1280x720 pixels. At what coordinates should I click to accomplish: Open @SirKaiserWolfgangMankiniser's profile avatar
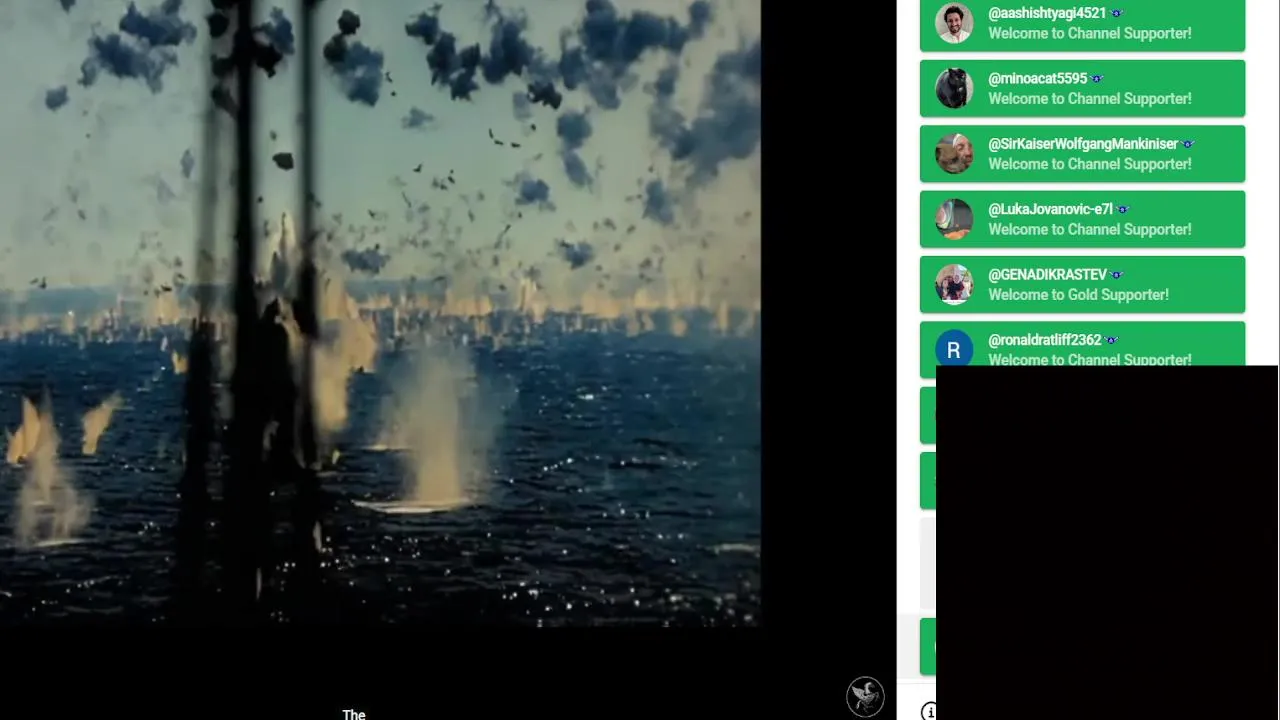click(954, 154)
